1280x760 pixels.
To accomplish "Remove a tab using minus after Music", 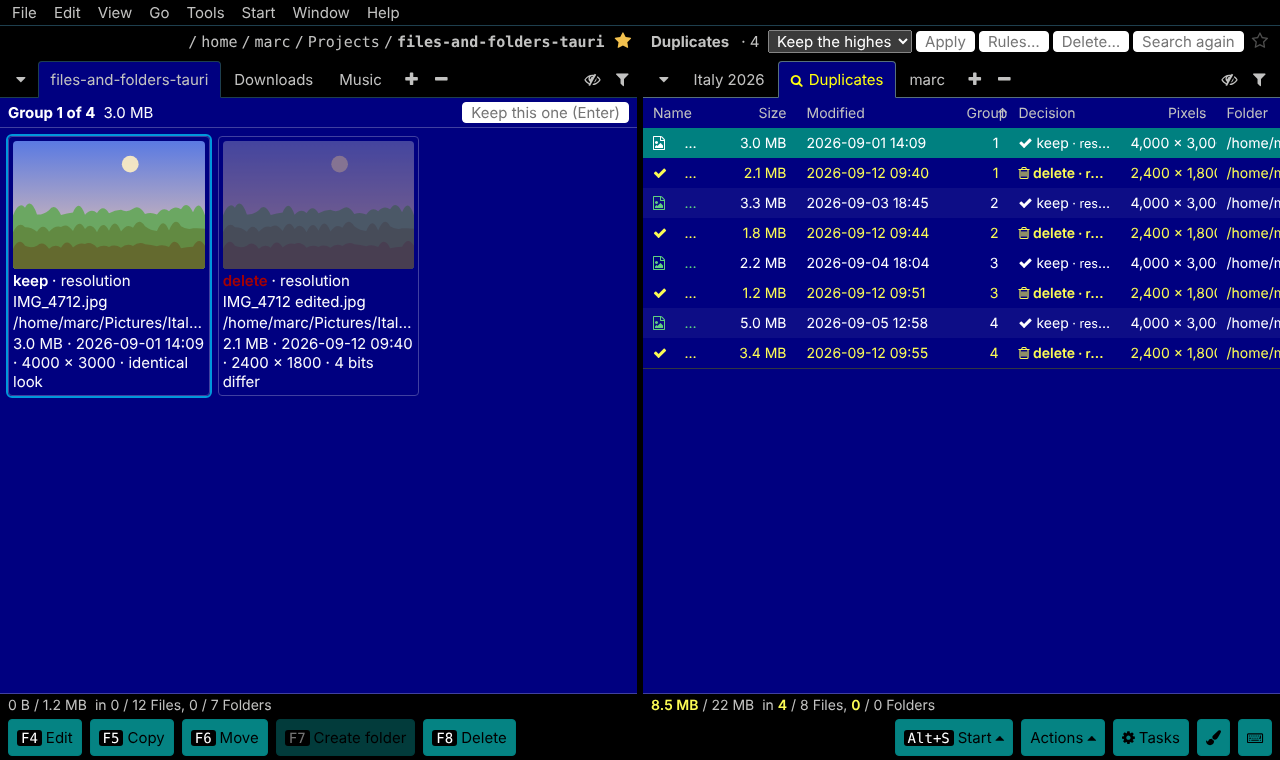I will click(x=441, y=79).
